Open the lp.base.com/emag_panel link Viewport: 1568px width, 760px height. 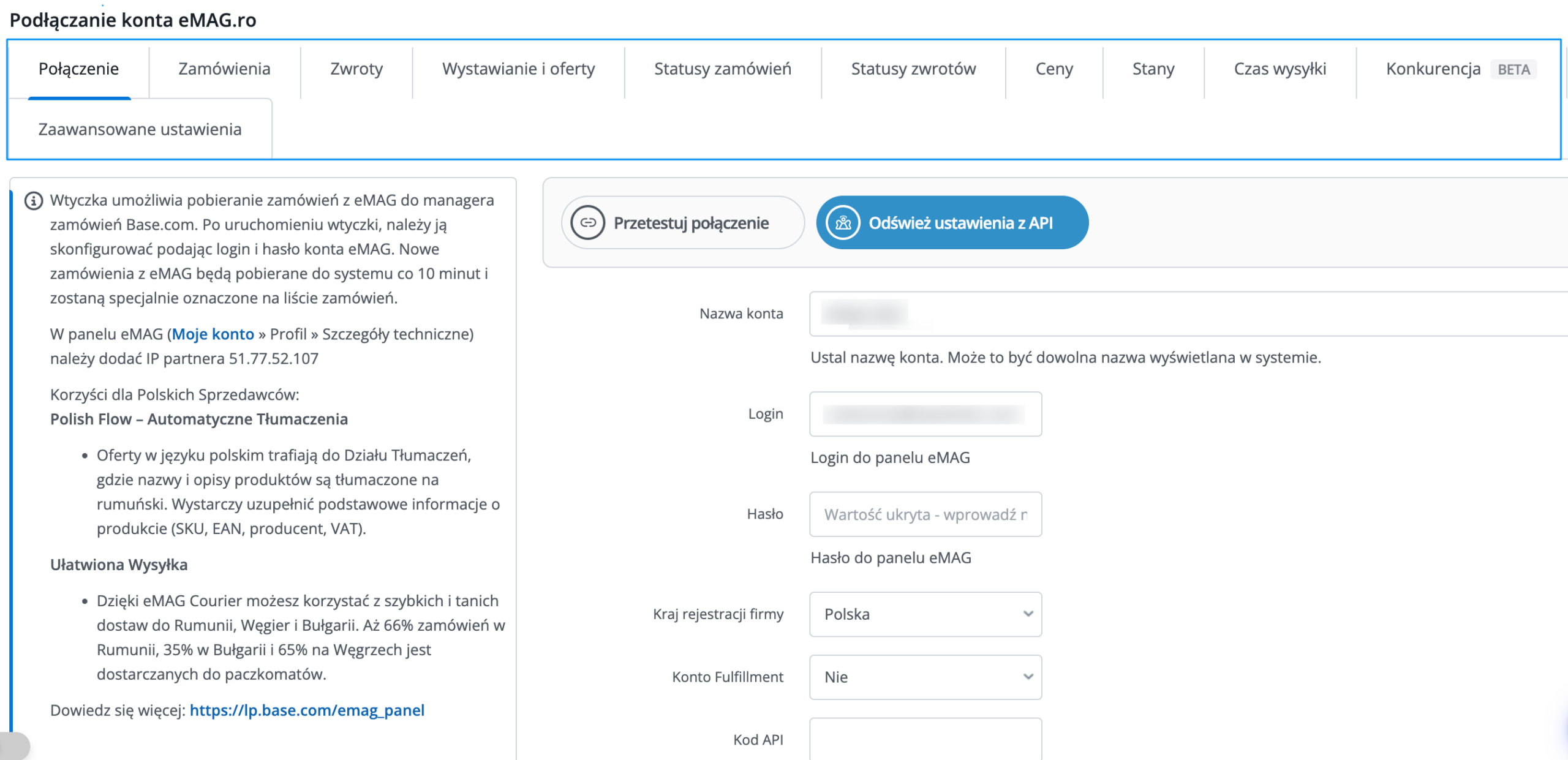(x=307, y=710)
